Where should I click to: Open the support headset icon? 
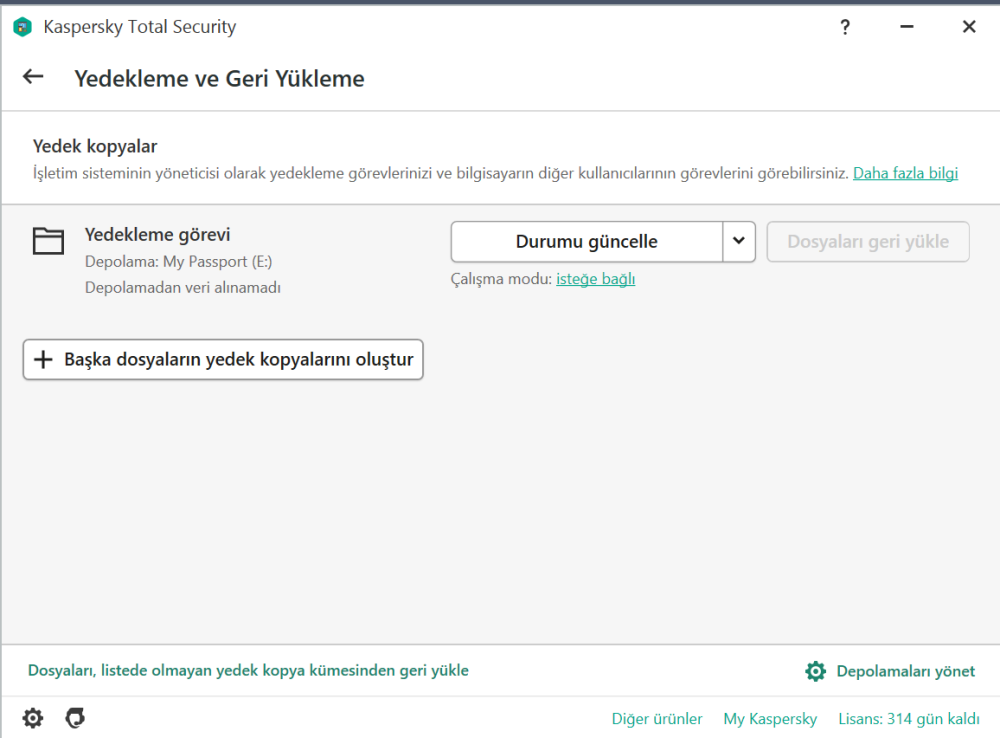coord(75,718)
